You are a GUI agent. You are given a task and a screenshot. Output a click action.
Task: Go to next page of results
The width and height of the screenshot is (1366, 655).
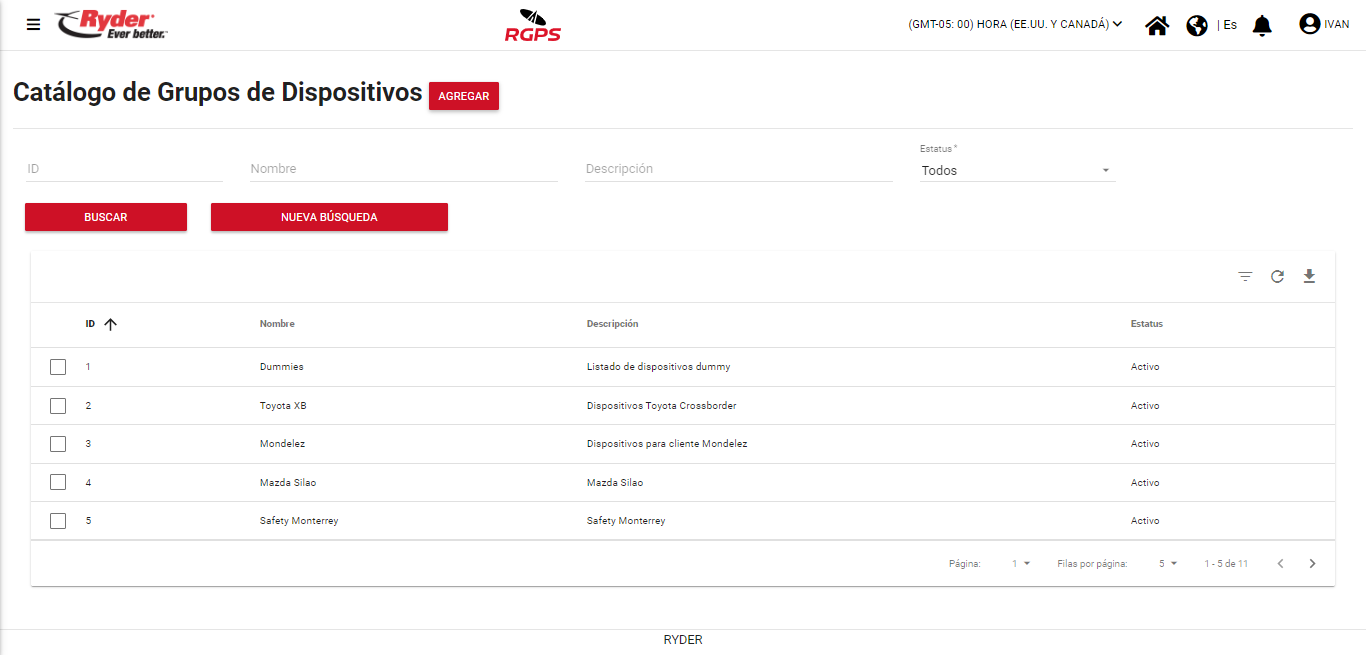point(1312,564)
